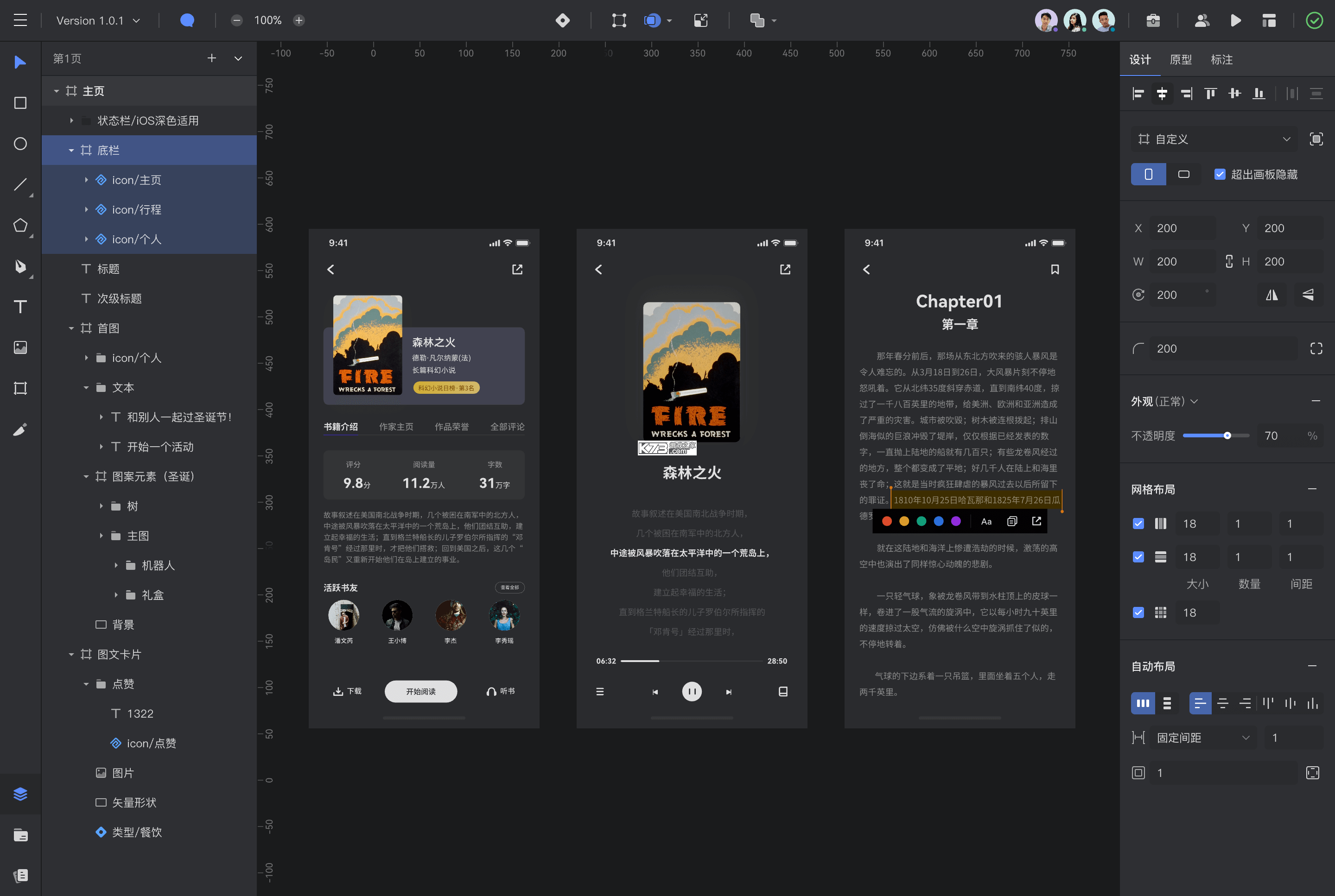1335x896 pixels.
Task: Select the polygon tool
Action: pos(20,225)
